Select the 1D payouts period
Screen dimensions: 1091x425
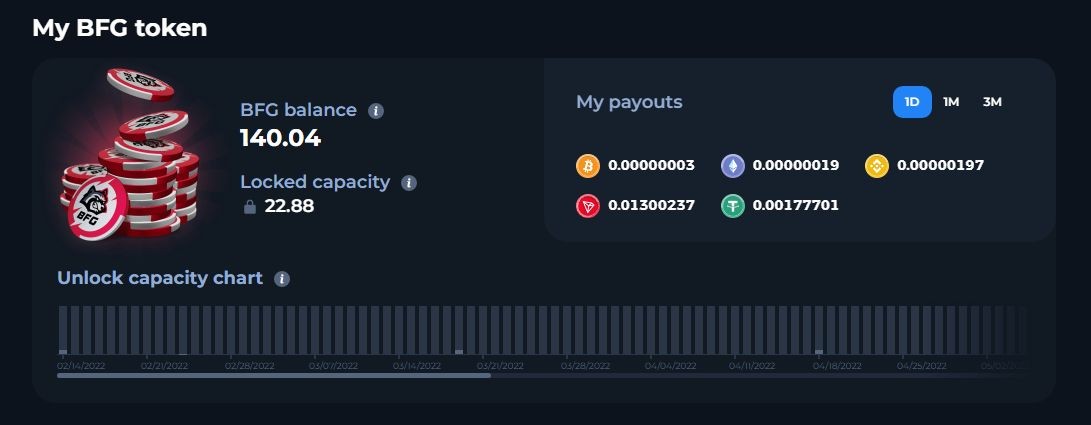coord(912,102)
